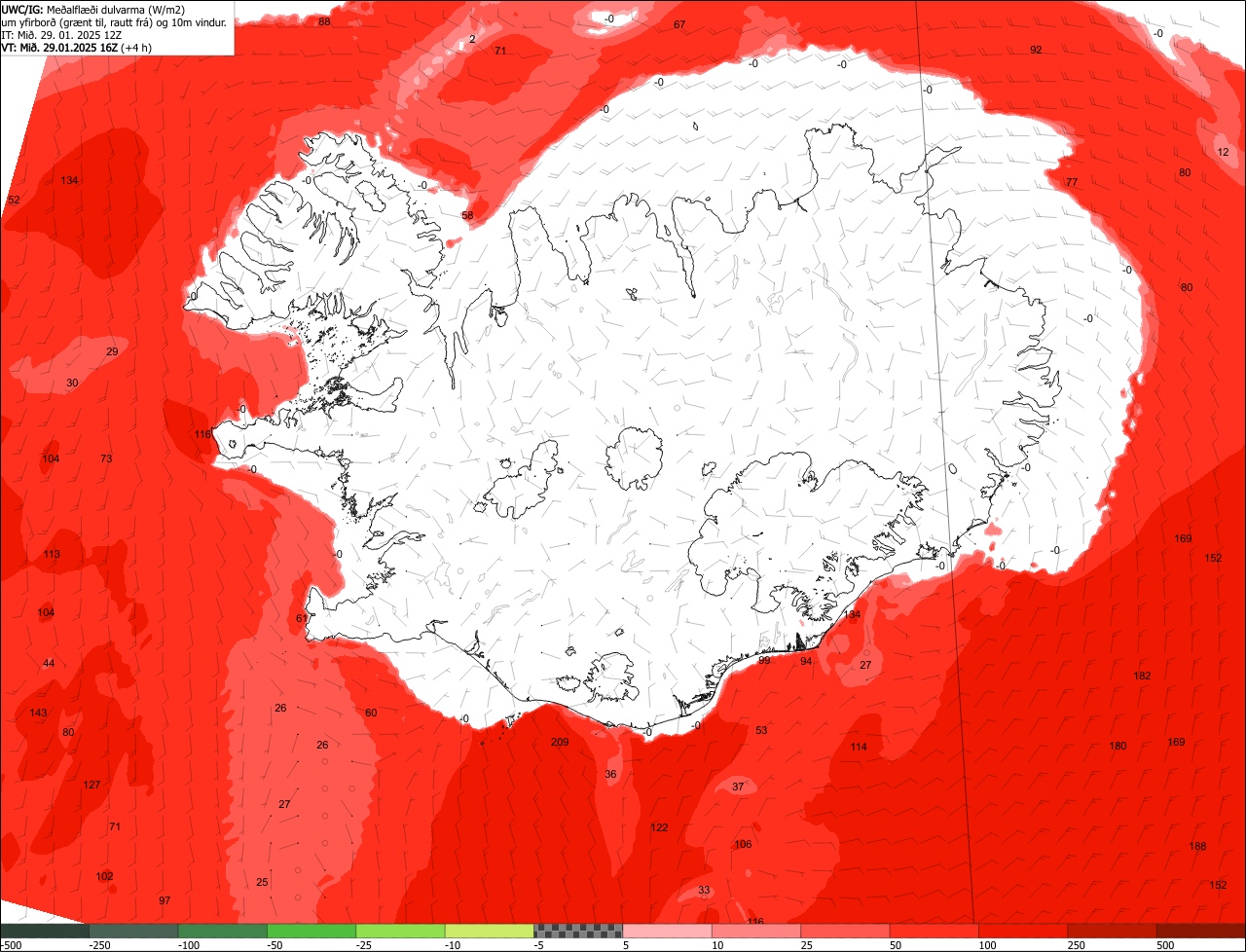Viewport: 1246px width, 952px height.
Task: Click the map value 114 south of Vatnajökull coast
Action: [x=858, y=747]
